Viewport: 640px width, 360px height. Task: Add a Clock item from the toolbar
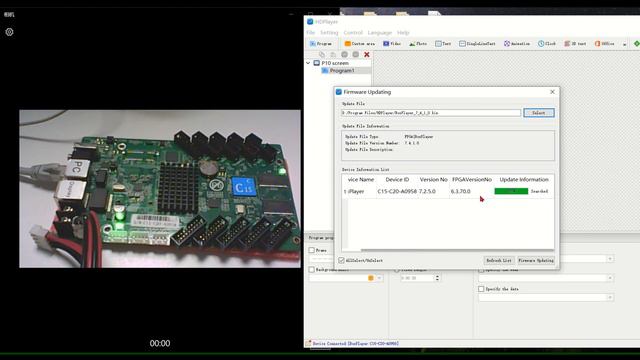pyautogui.click(x=547, y=43)
